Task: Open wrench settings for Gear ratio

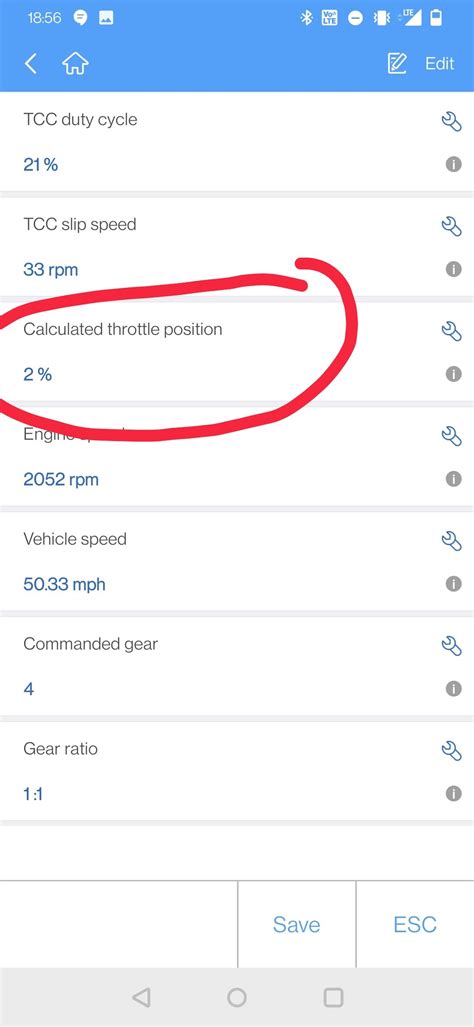Action: [x=452, y=751]
